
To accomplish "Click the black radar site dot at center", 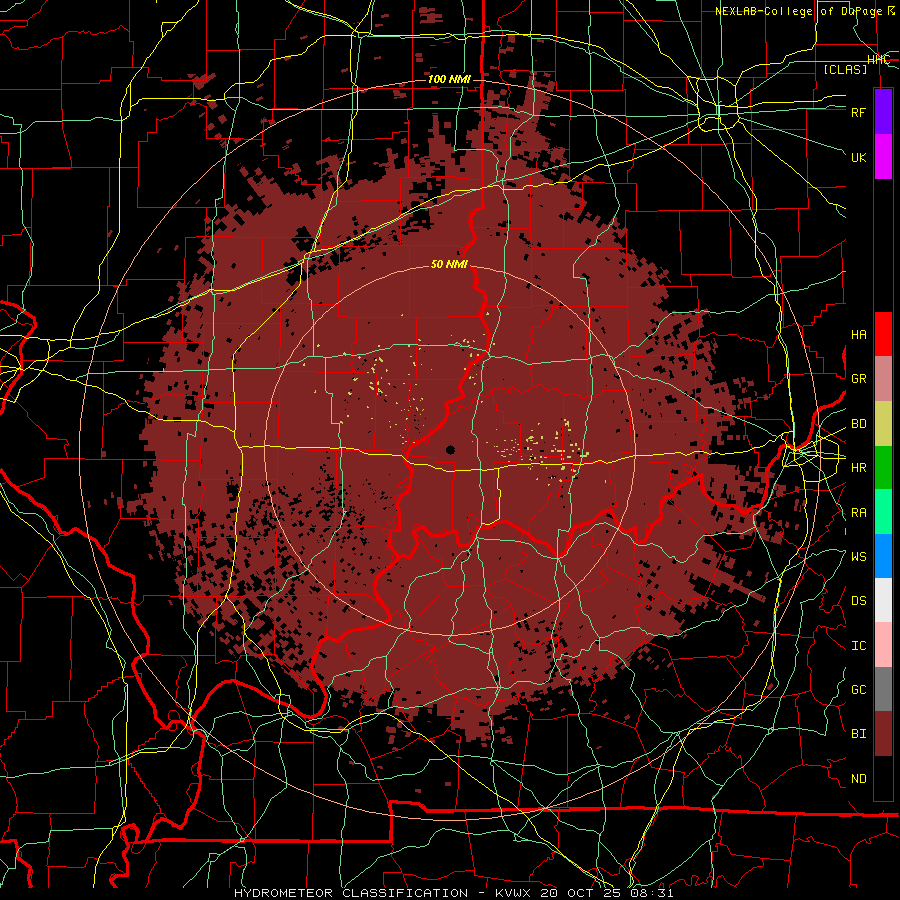I will 450,450.
